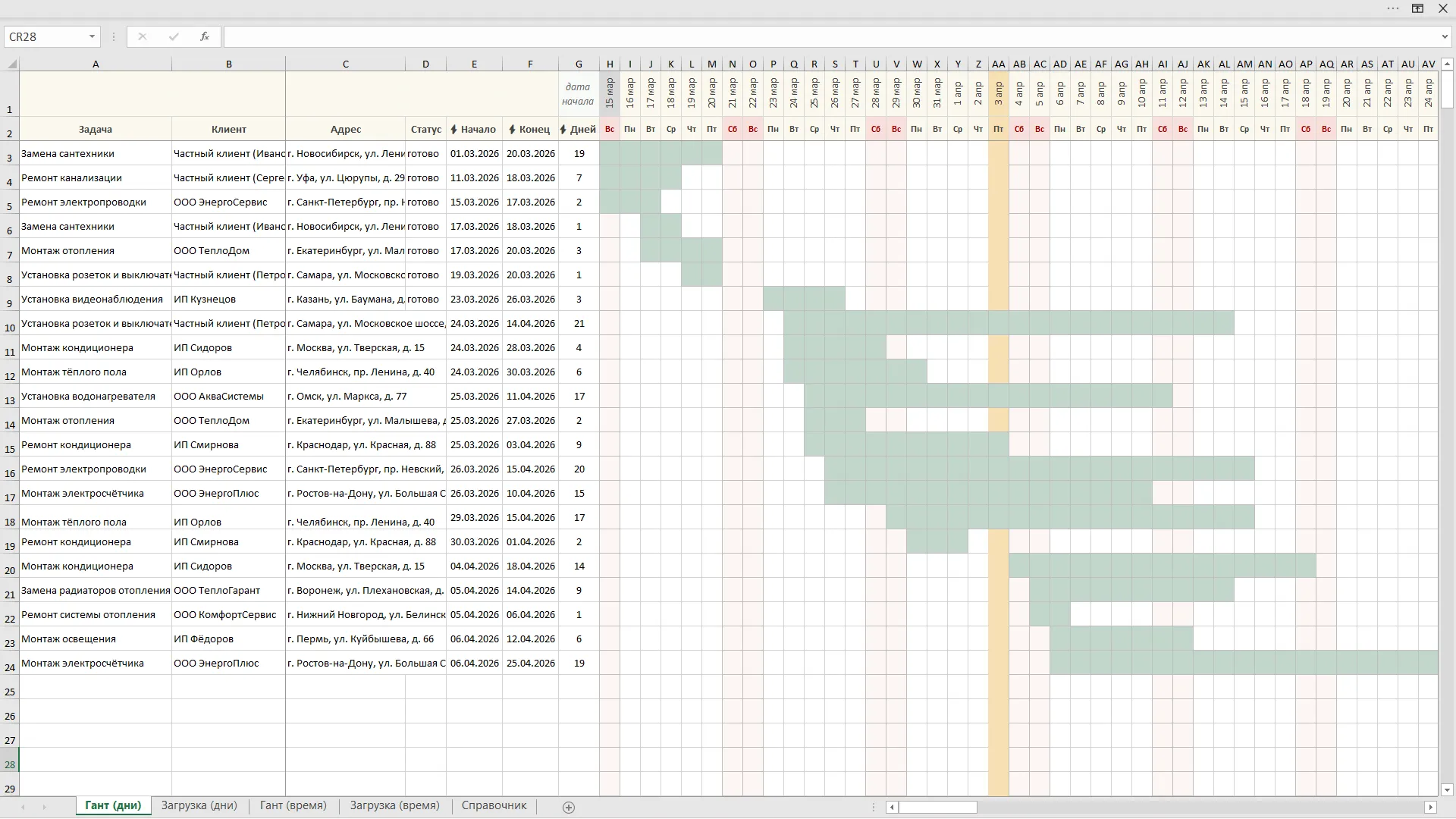Viewport: 1456px width, 819px height.
Task: Select the Гант (дни) sheet tab
Action: pyautogui.click(x=113, y=805)
